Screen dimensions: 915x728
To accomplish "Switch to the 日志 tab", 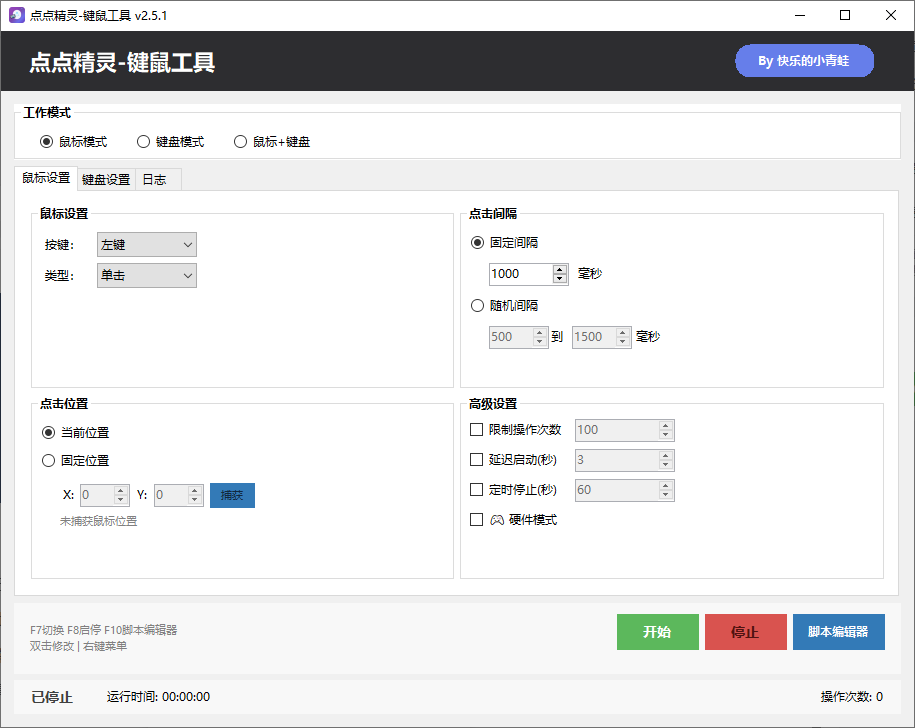I will coord(154,178).
